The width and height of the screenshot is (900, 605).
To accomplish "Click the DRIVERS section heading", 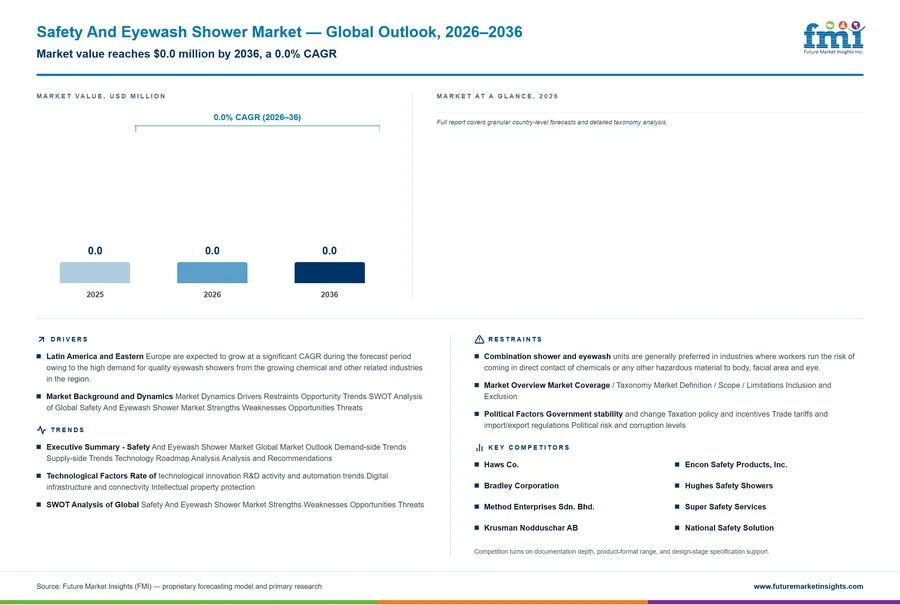I will pyautogui.click(x=69, y=339).
